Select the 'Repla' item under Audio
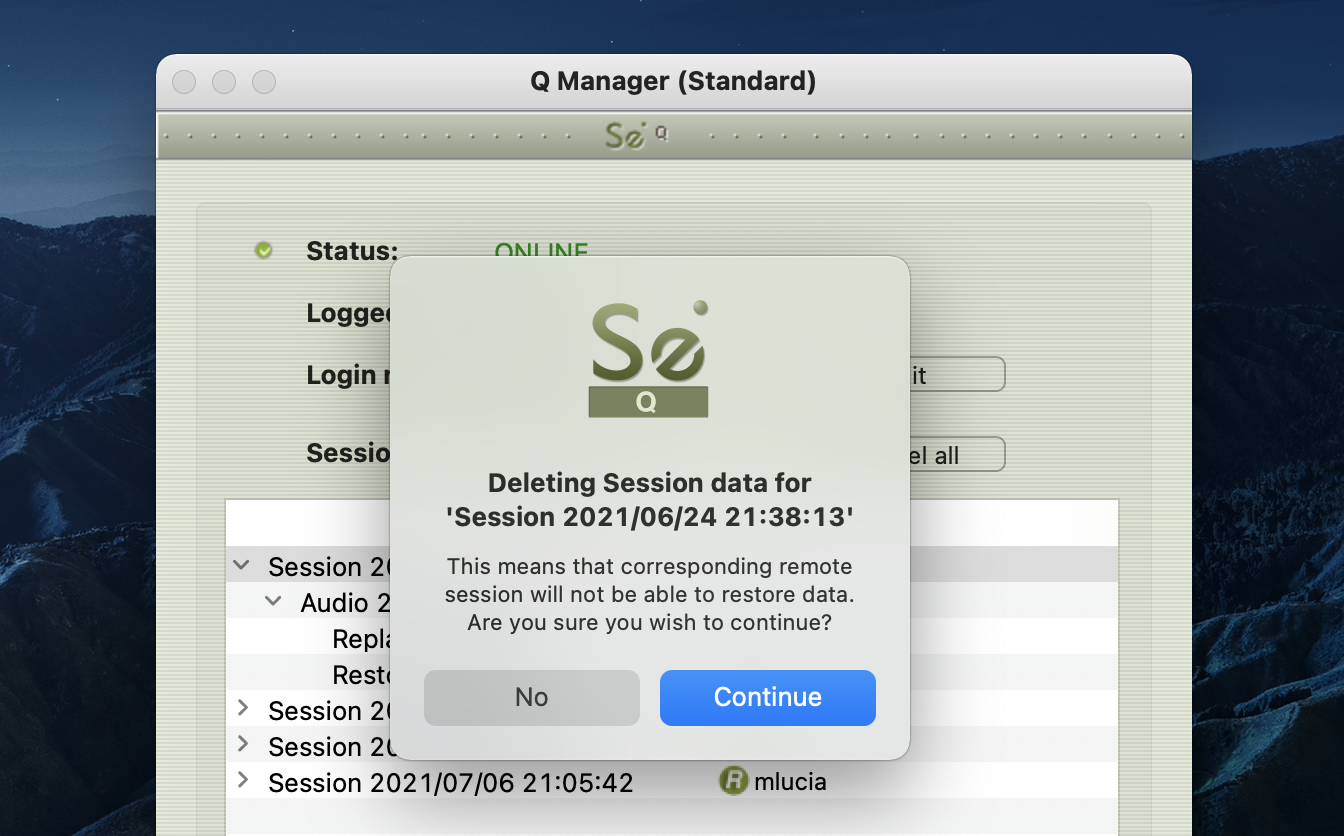 360,639
